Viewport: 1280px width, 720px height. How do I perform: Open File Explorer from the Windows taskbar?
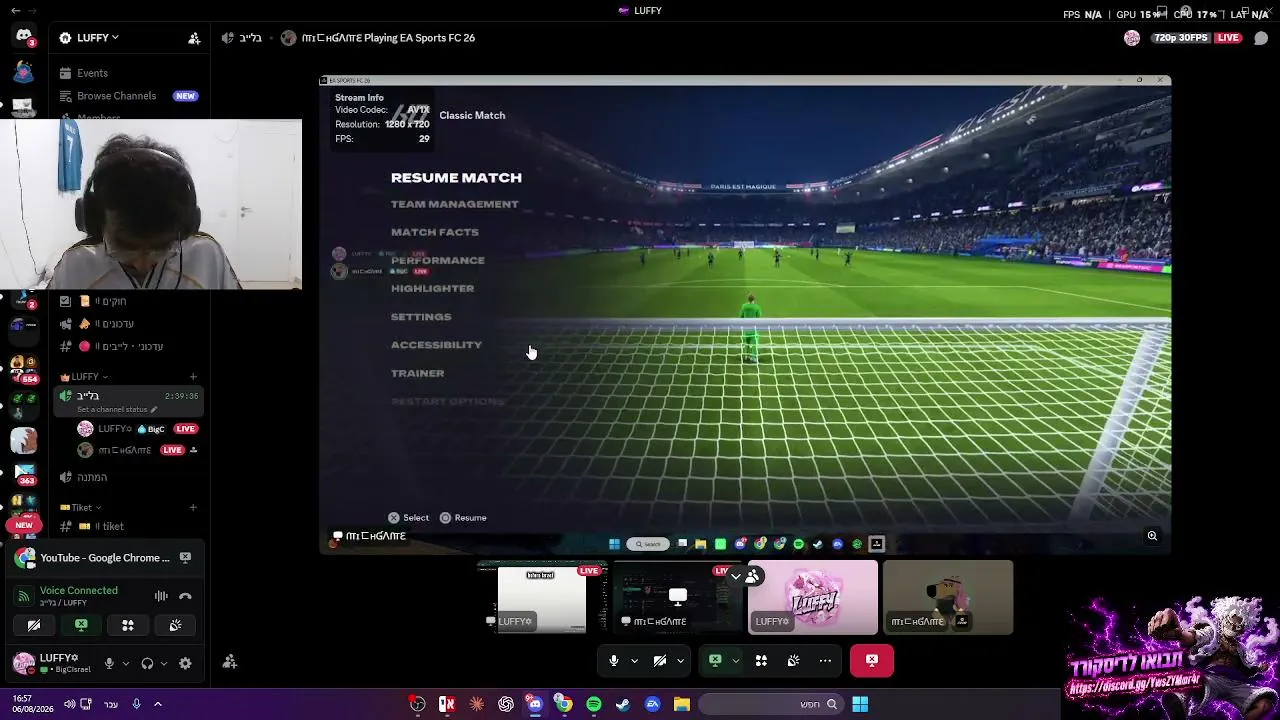682,704
